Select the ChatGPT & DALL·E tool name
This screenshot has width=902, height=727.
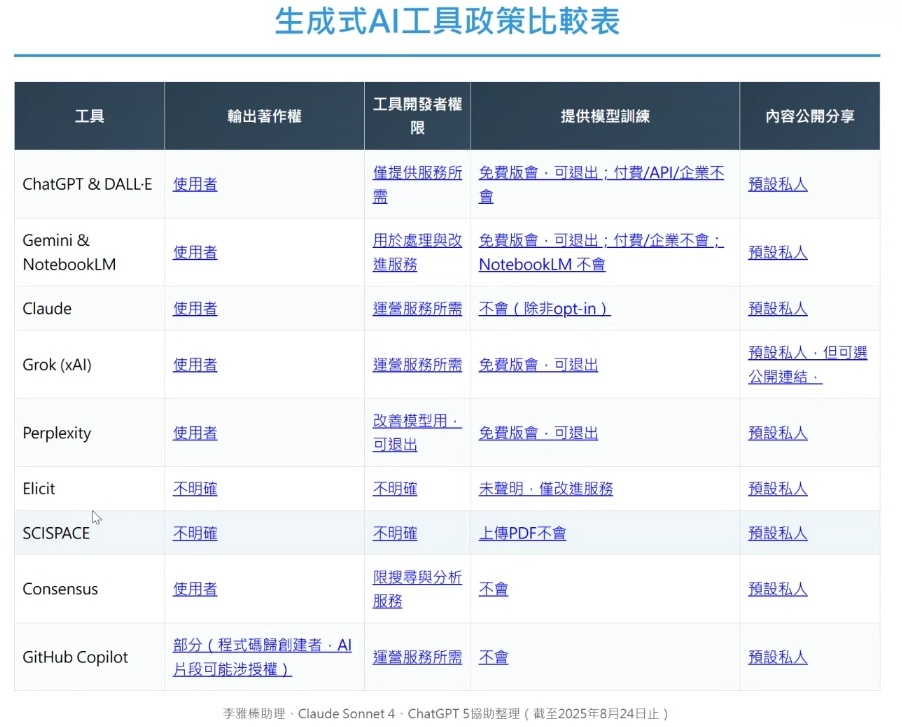pyautogui.click(x=87, y=185)
